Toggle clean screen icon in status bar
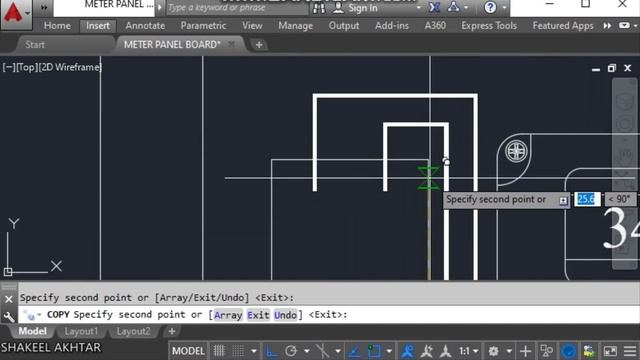The image size is (640, 360). point(610,351)
